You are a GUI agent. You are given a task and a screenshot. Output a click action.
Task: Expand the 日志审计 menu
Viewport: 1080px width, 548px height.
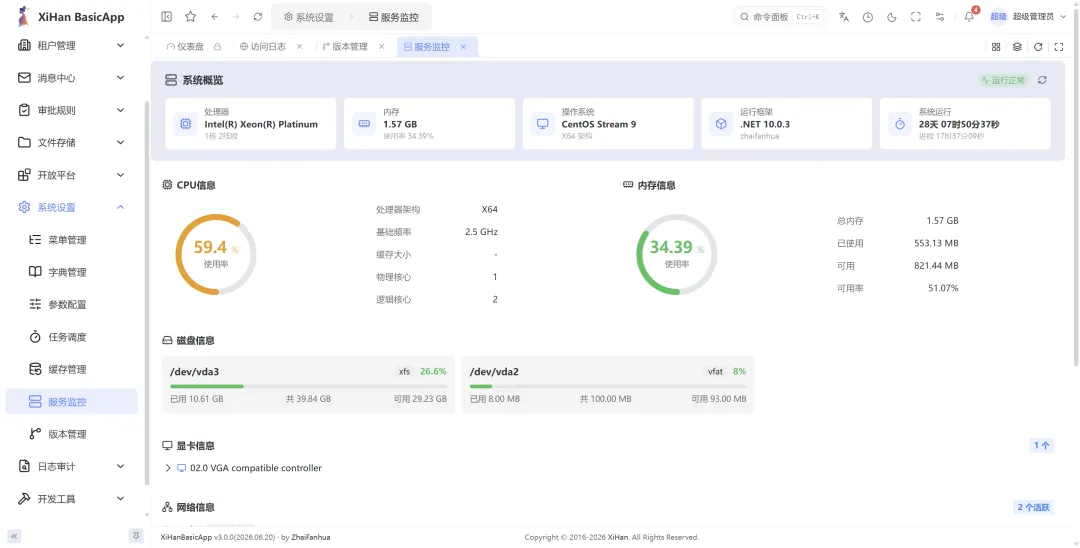coord(72,466)
